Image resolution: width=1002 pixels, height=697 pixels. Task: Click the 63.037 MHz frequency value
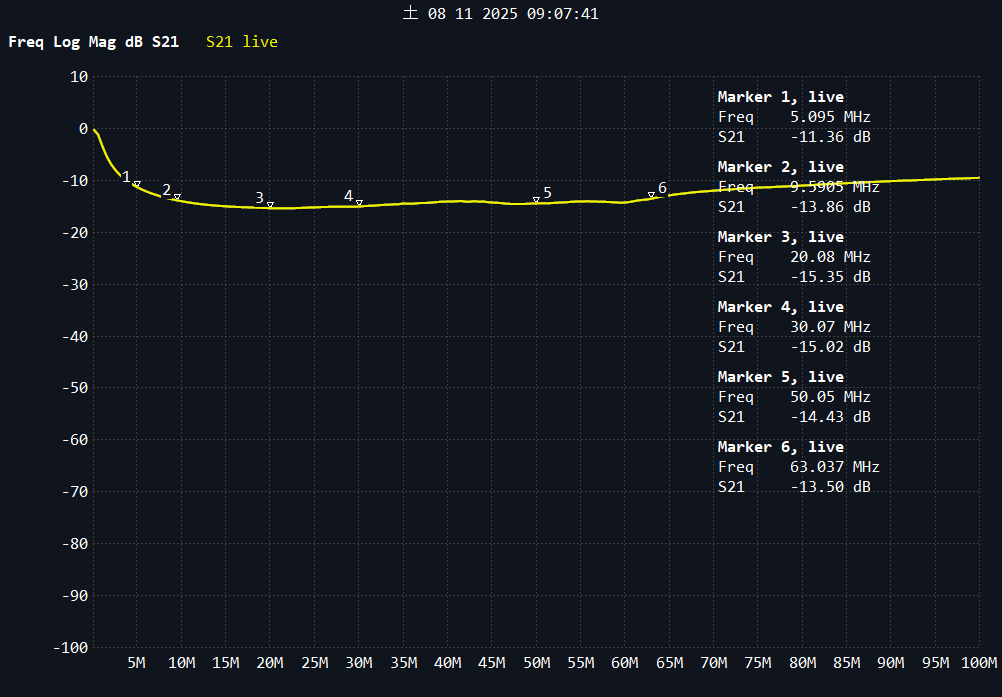pyautogui.click(x=827, y=467)
